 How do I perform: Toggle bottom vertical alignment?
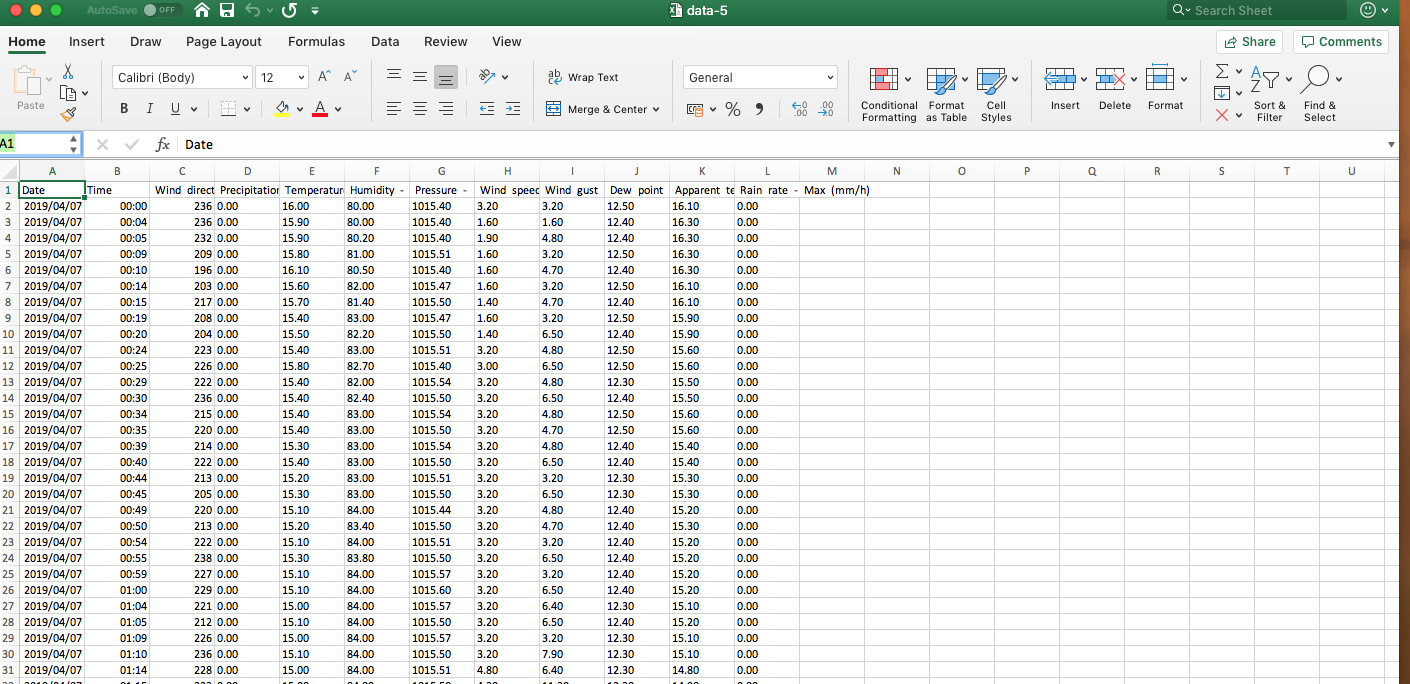[x=446, y=77]
